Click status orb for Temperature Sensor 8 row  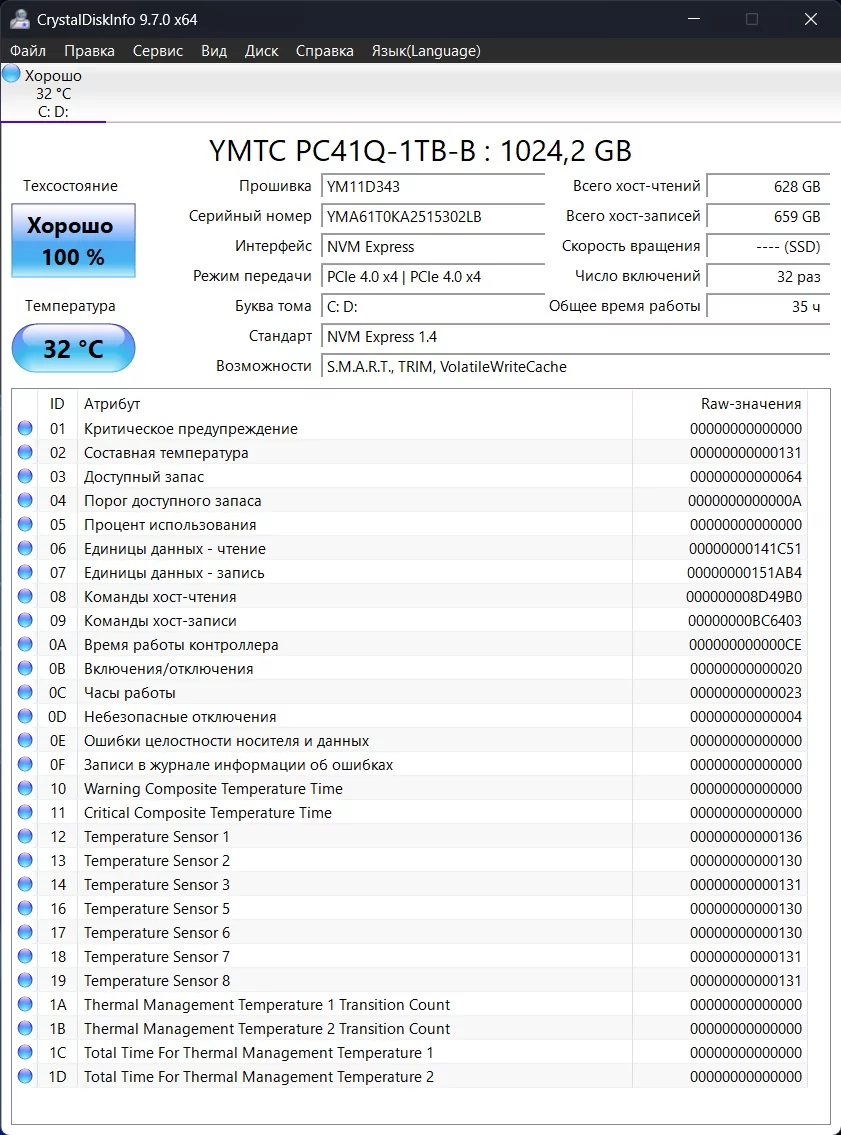25,979
